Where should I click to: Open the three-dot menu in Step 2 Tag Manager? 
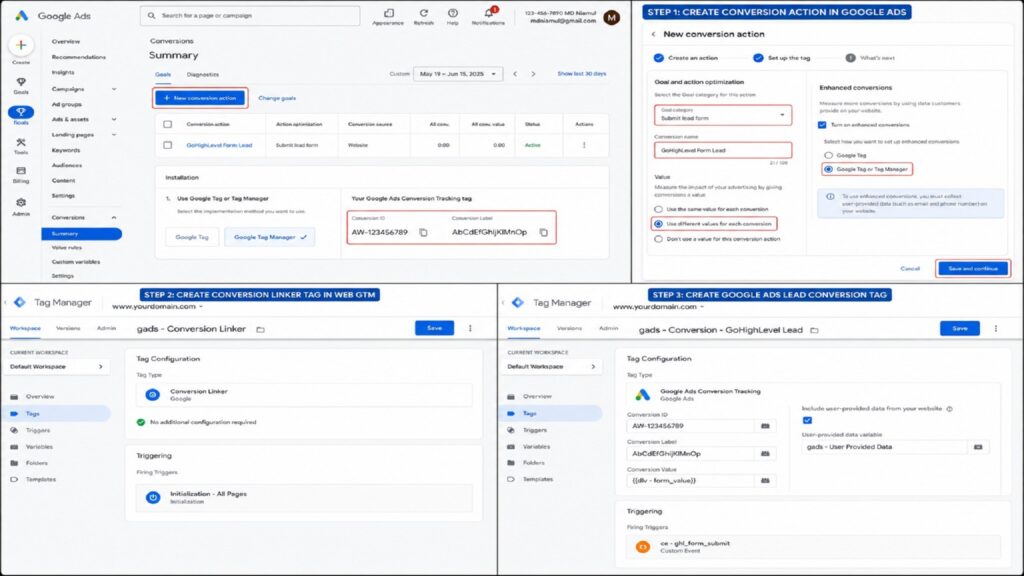coord(470,328)
